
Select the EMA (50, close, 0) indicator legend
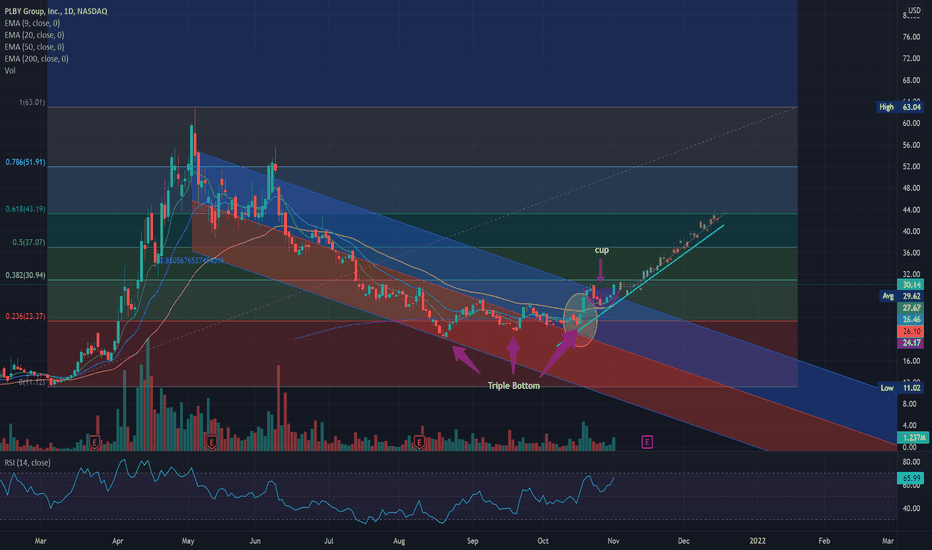34,47
